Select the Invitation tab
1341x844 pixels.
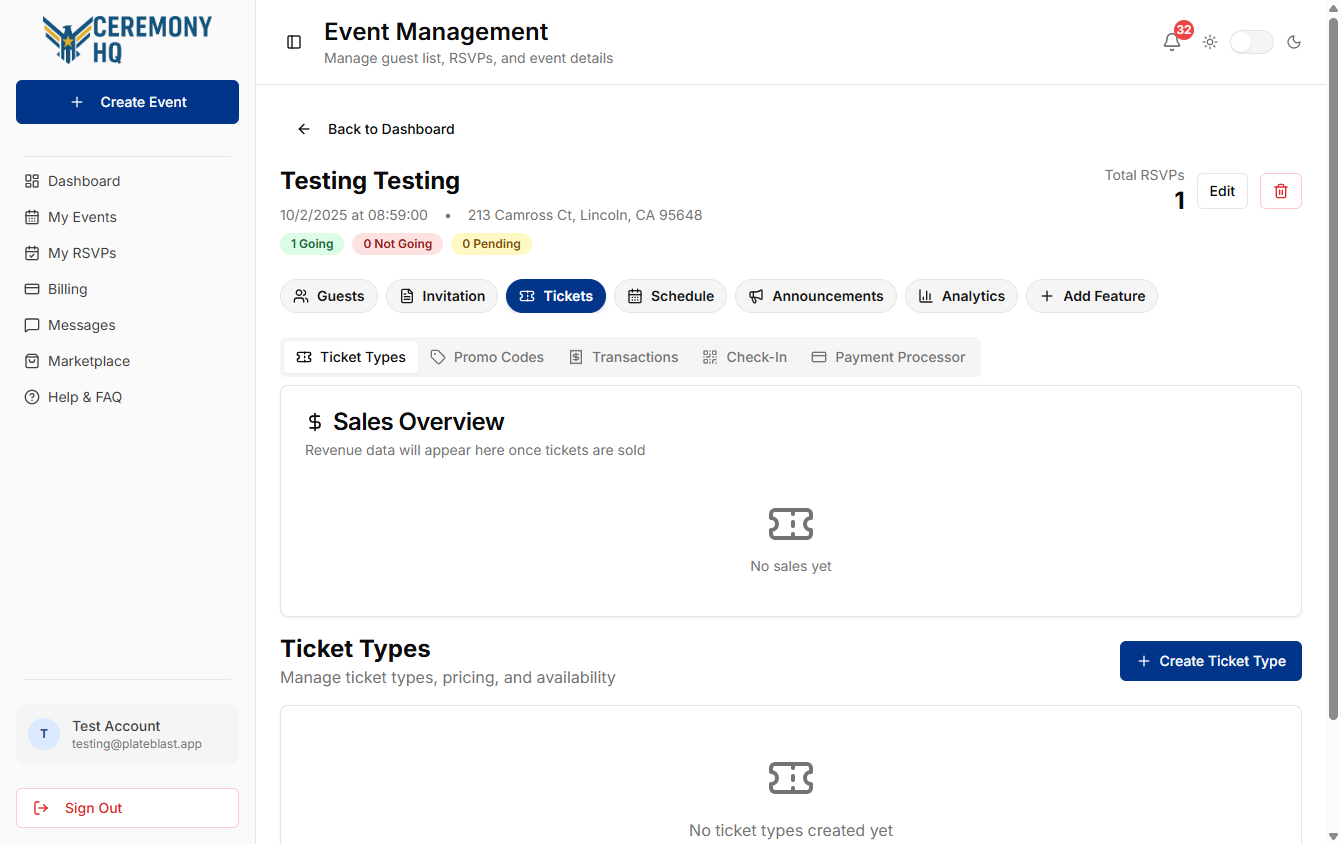442,296
